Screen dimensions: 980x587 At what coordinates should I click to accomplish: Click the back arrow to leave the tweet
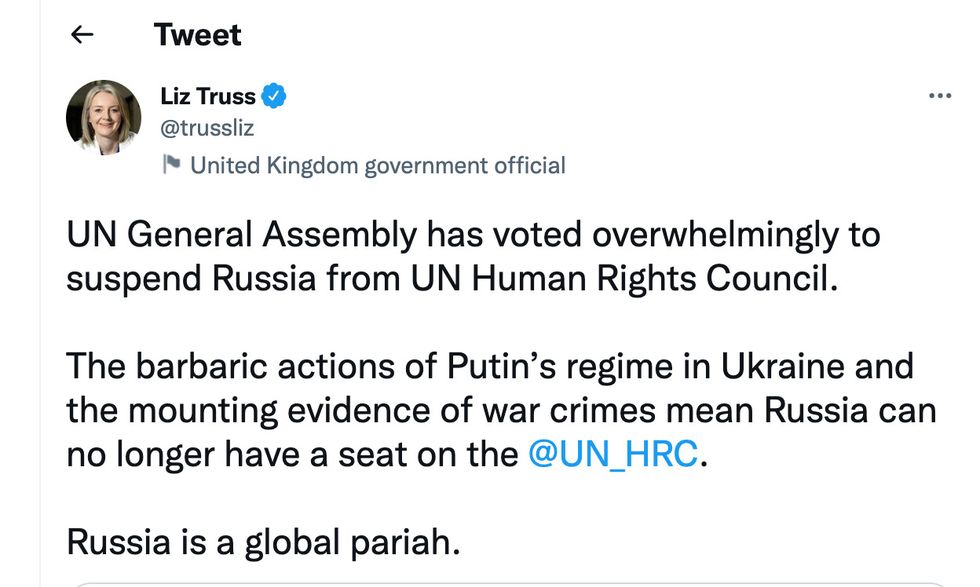[80, 34]
